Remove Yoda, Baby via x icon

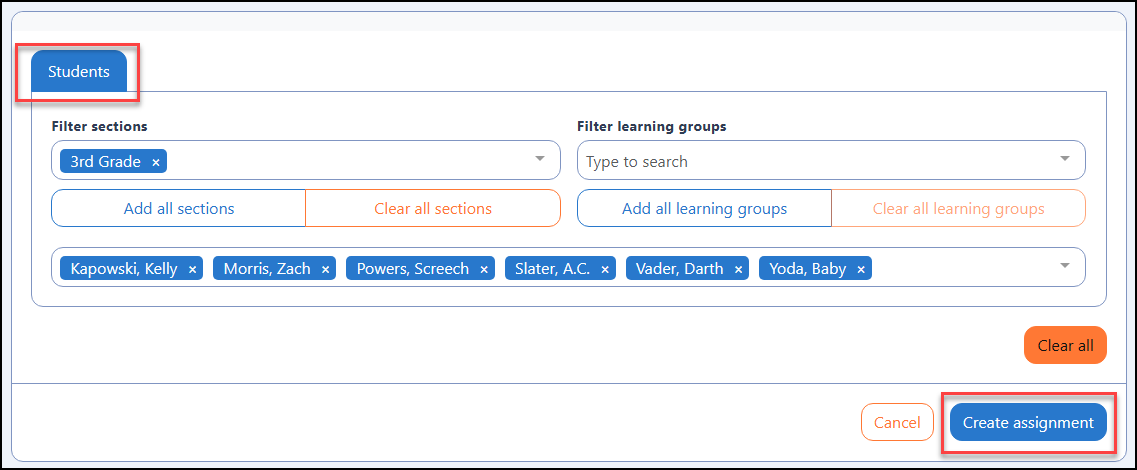pos(861,269)
